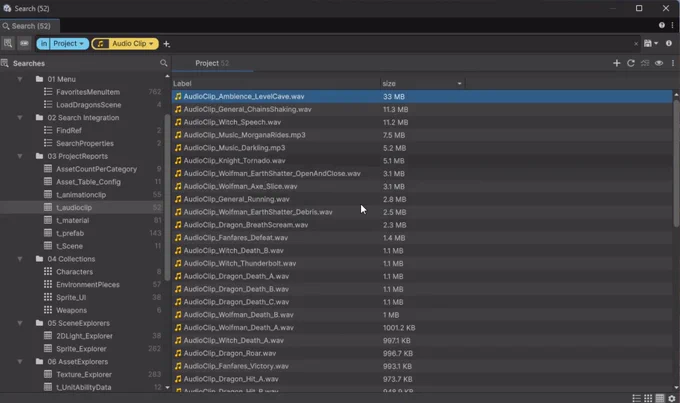680x403 pixels.
Task: Select the t_UnitAbilityData search
Action: pyautogui.click(x=82, y=387)
